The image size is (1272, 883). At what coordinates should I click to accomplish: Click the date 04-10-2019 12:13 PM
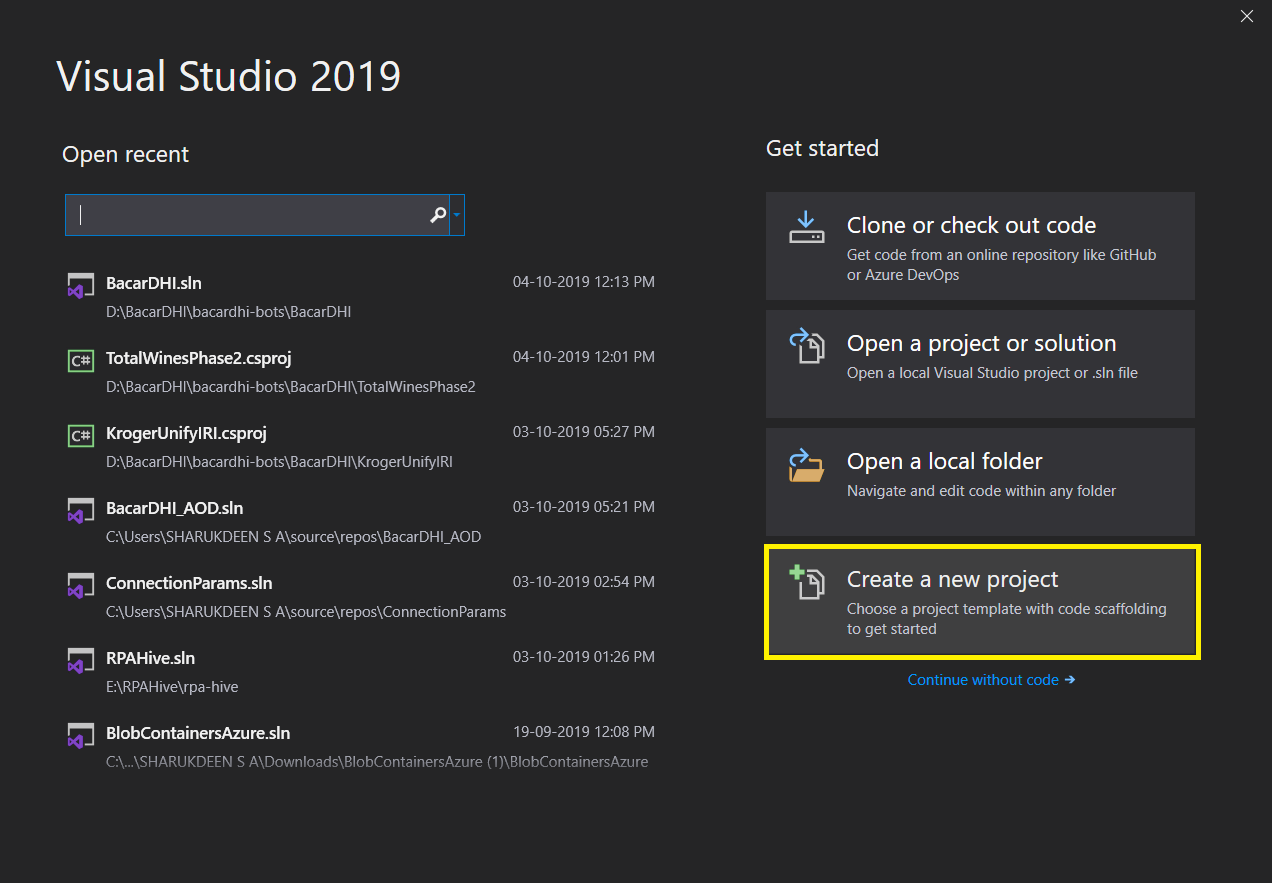[584, 282]
